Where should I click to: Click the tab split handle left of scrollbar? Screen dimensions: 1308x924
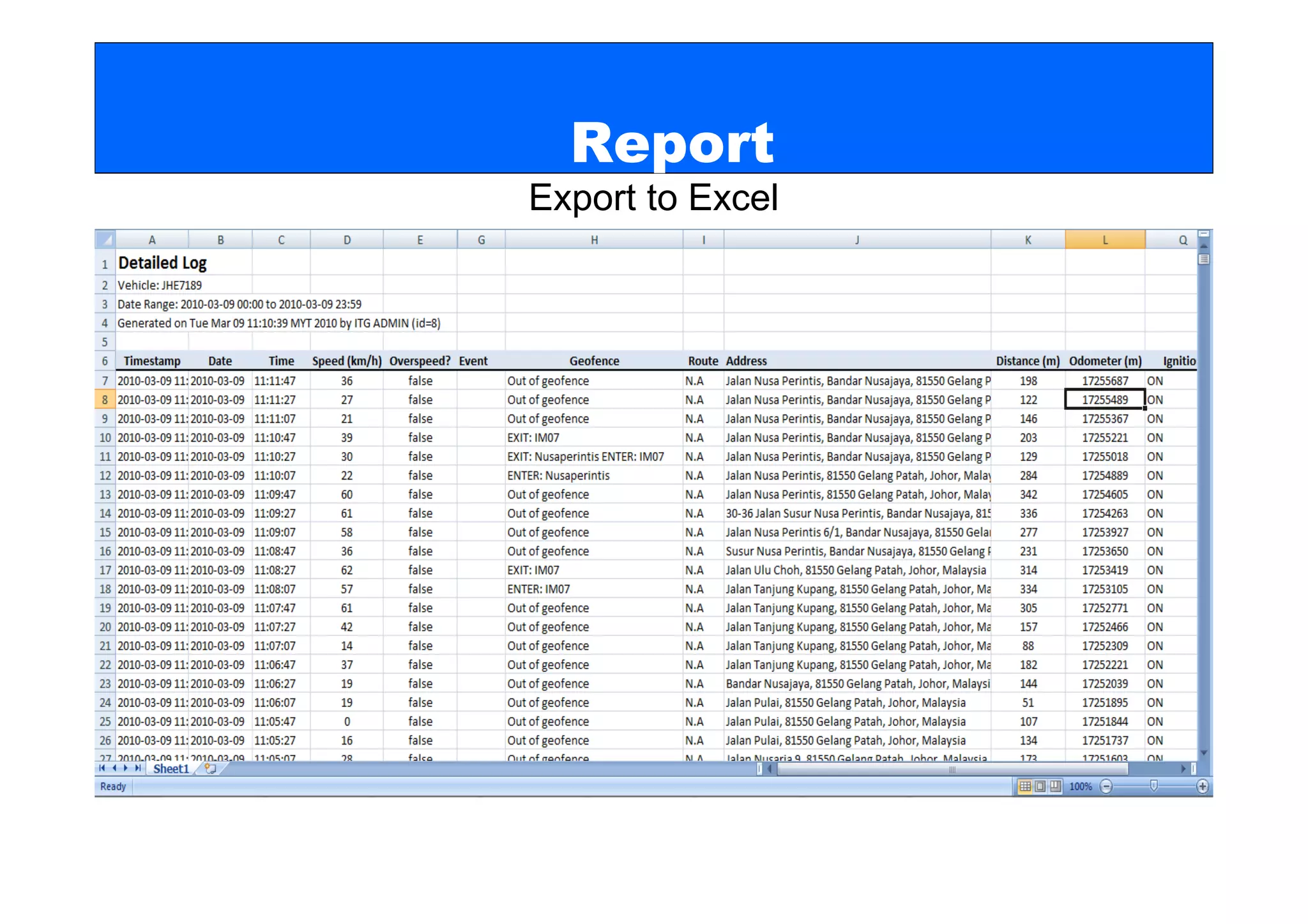(759, 769)
